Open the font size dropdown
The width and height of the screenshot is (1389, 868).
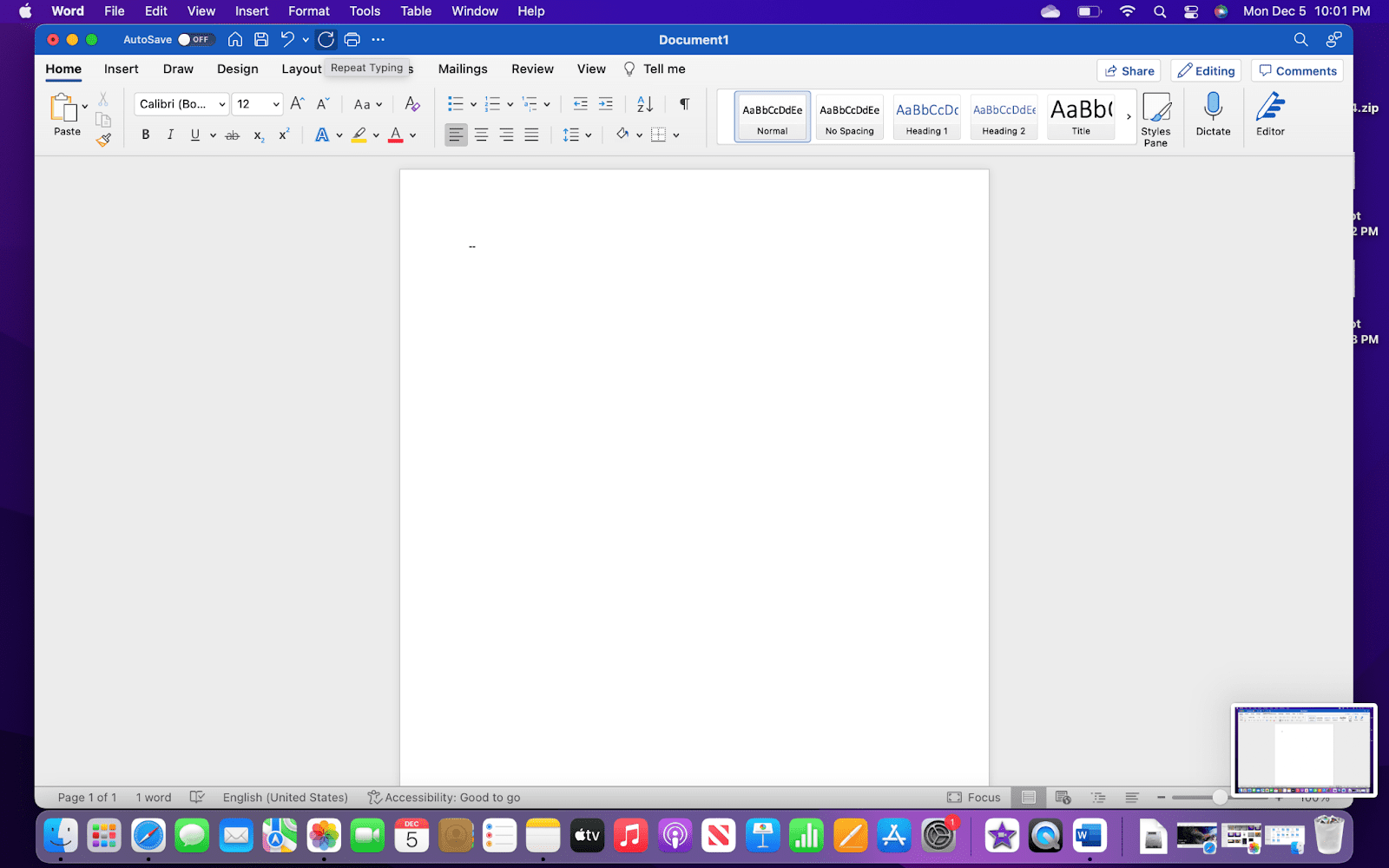pyautogui.click(x=276, y=104)
